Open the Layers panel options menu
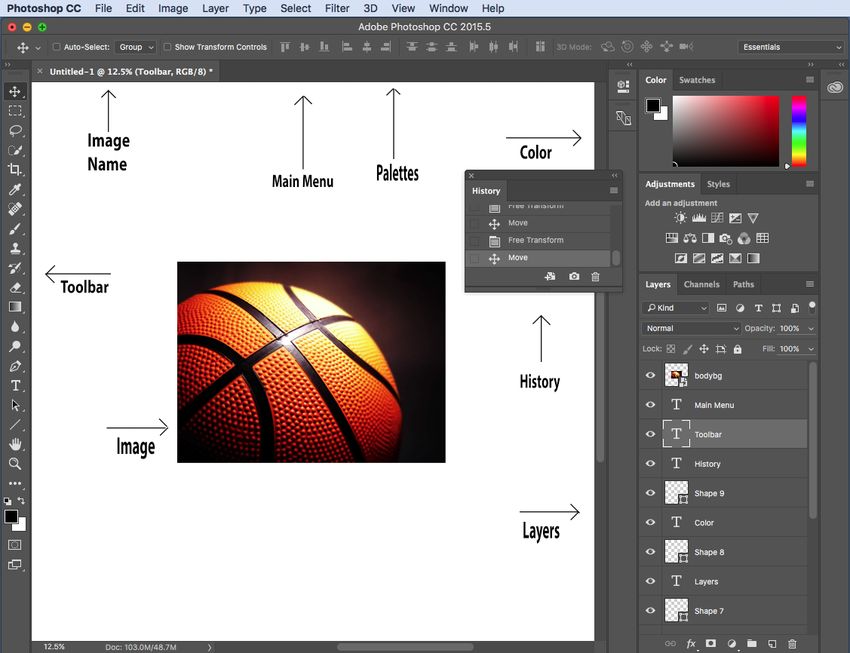 (809, 284)
